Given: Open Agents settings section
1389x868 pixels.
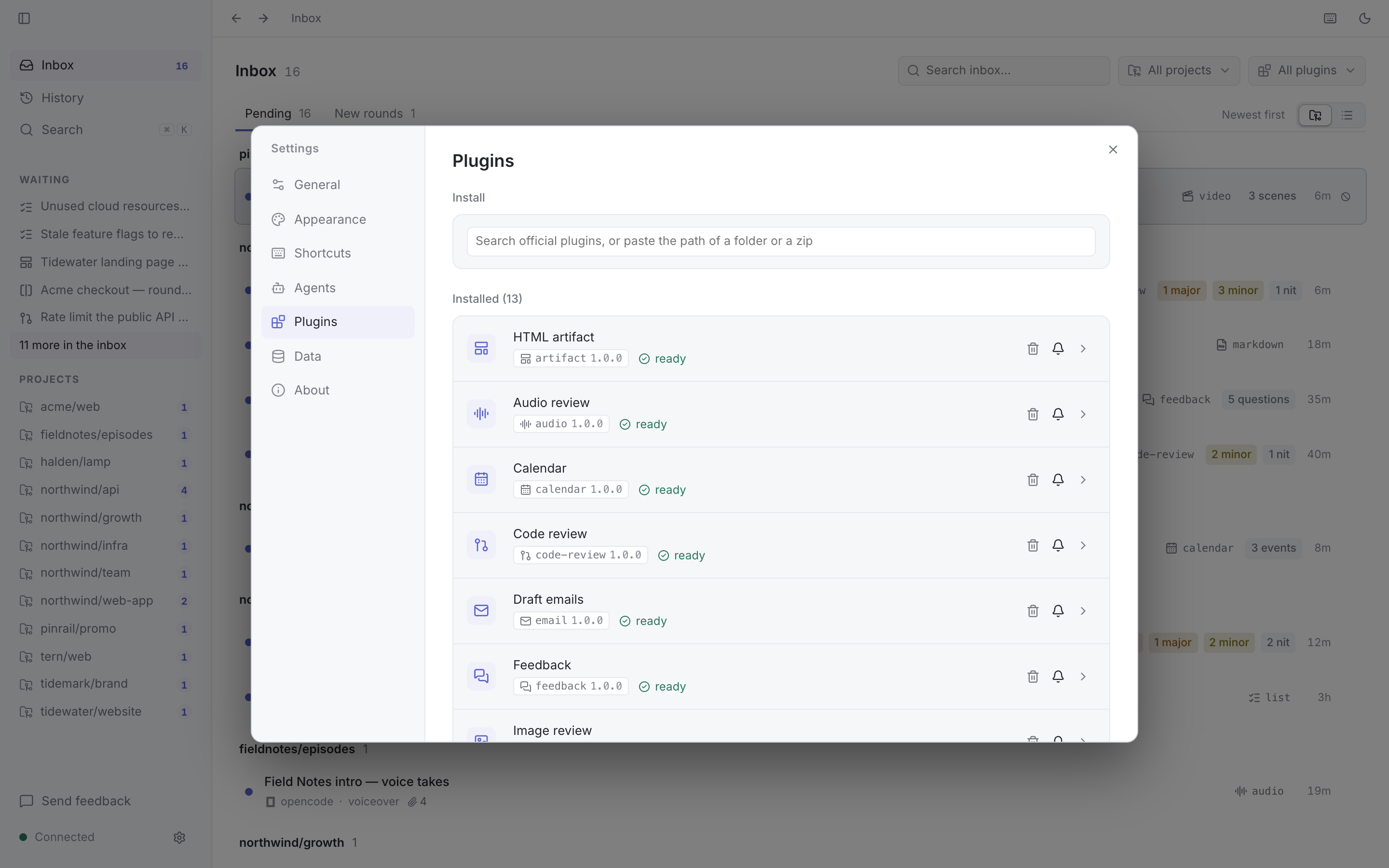Looking at the screenshot, I should coord(338,287).
